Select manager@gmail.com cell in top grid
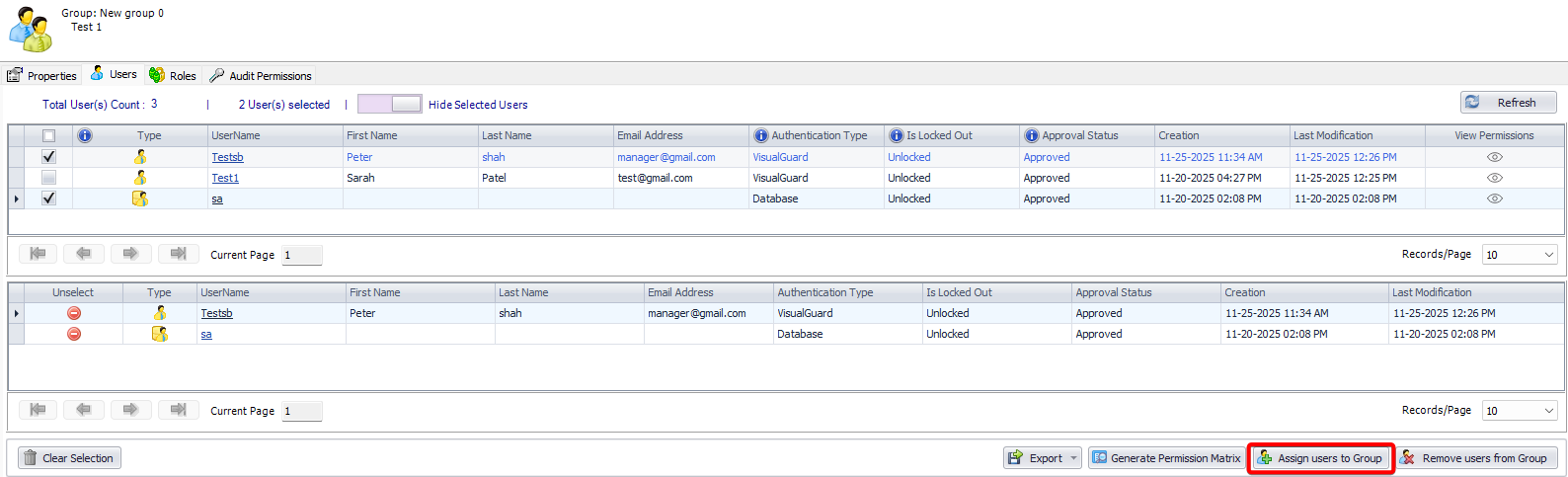 pyautogui.click(x=681, y=157)
